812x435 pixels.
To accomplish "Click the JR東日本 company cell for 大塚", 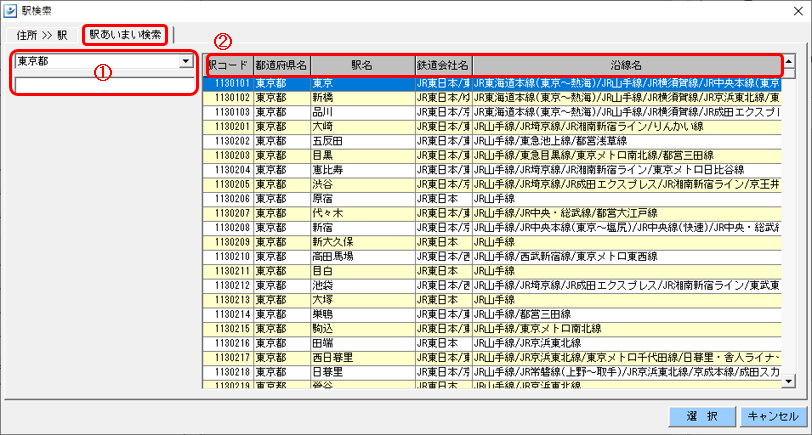I will pyautogui.click(x=443, y=300).
